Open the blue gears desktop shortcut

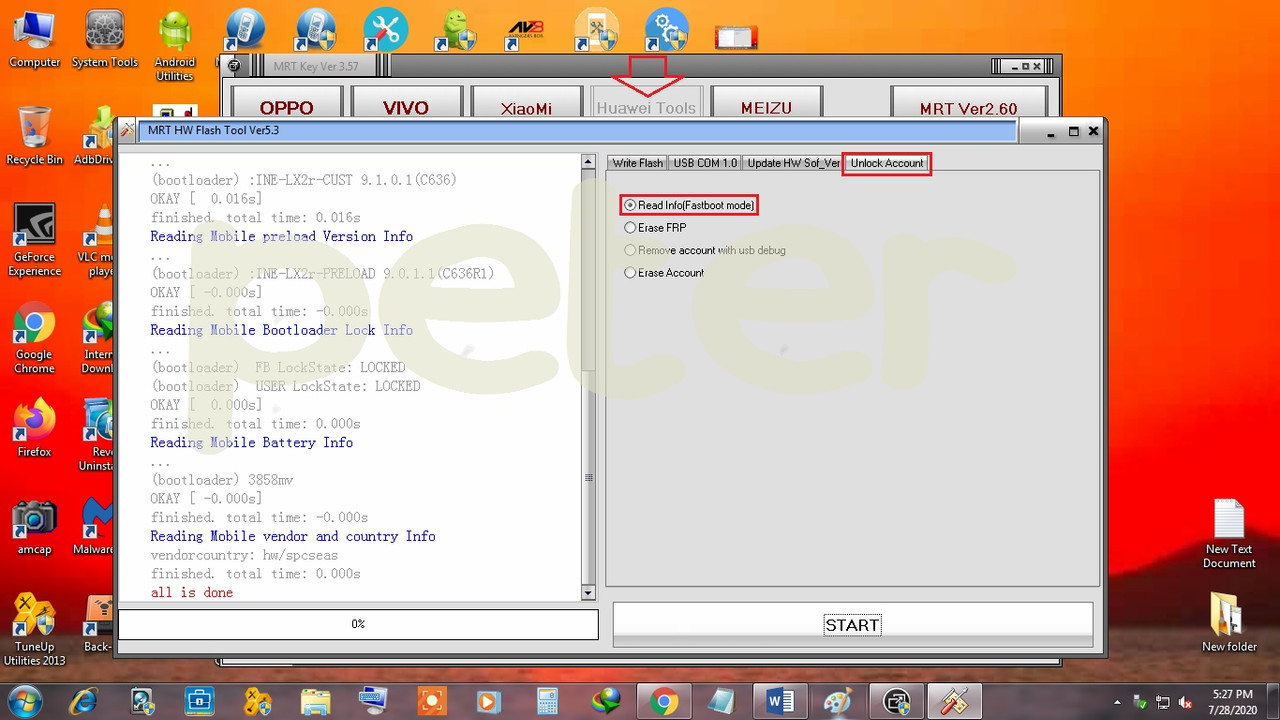(666, 30)
